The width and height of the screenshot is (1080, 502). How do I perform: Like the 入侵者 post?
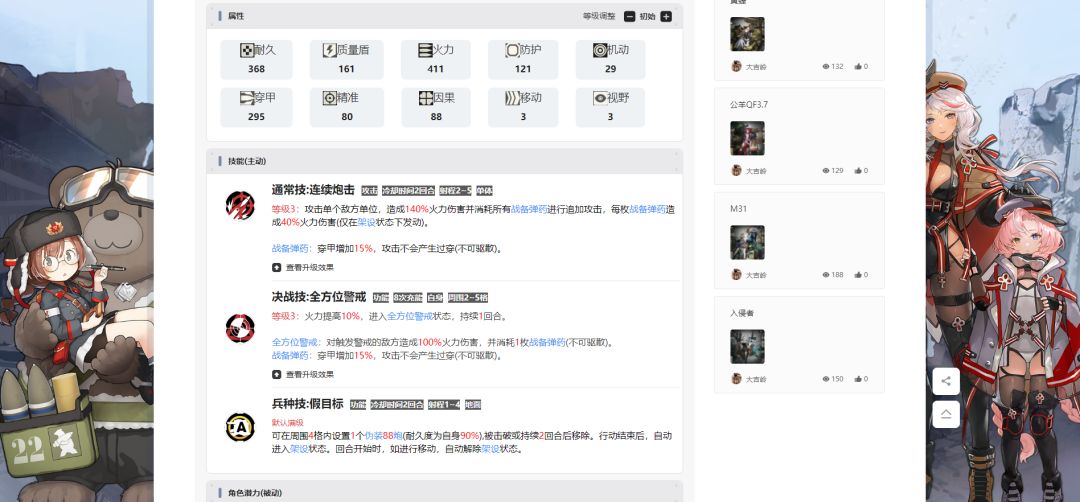click(x=858, y=379)
